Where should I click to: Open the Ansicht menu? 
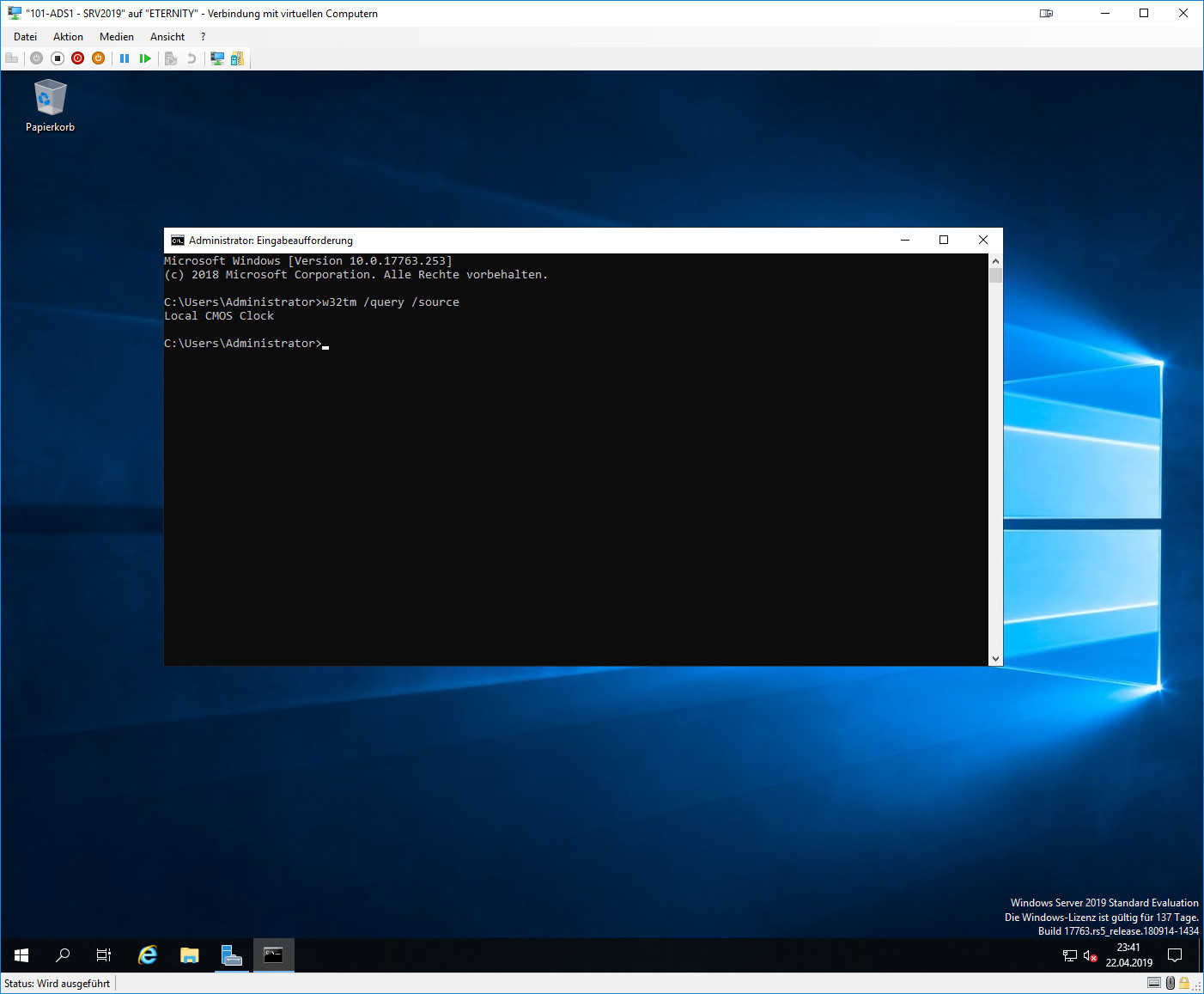click(167, 37)
